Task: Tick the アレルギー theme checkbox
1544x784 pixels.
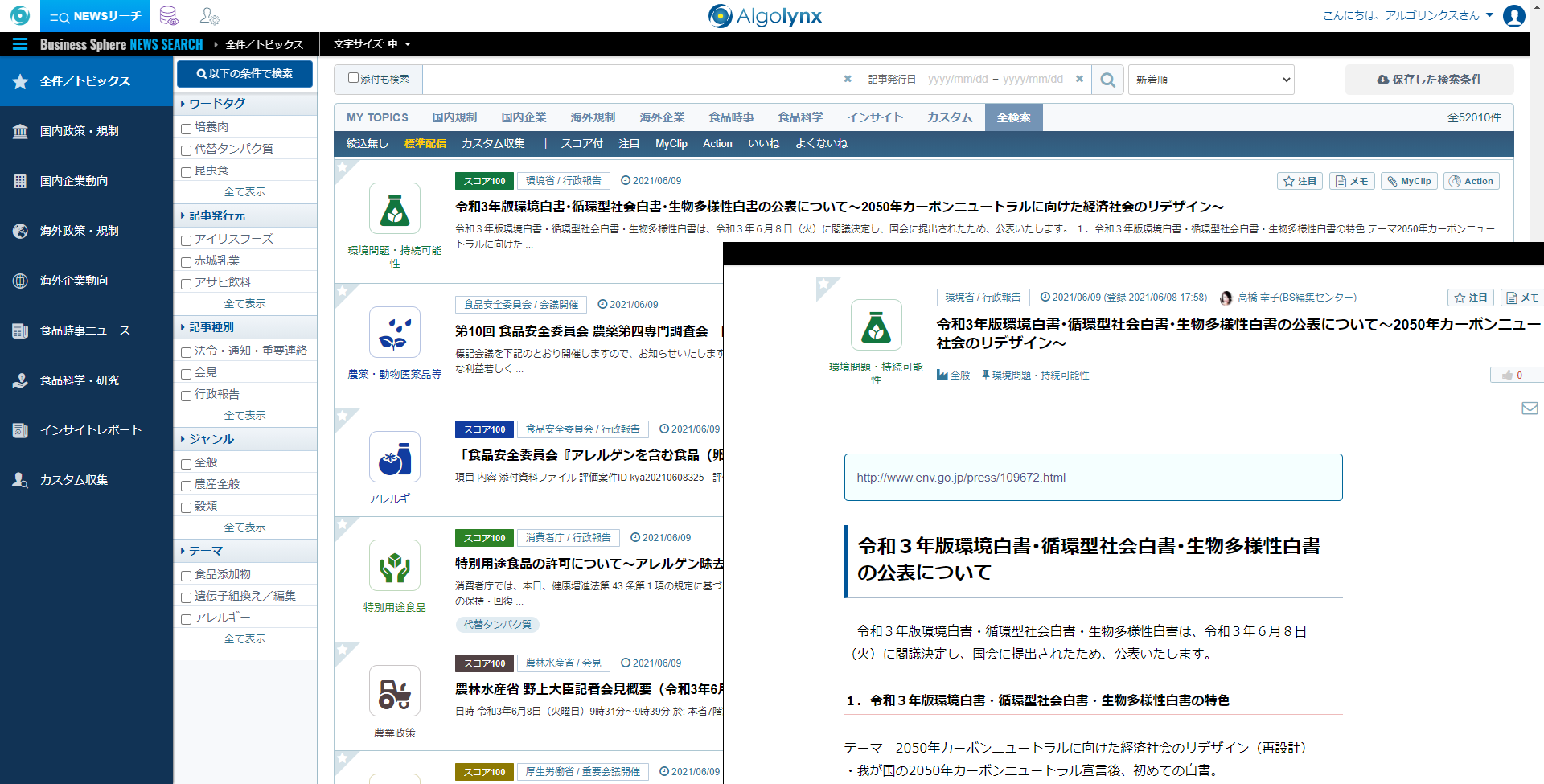Action: pos(186,618)
